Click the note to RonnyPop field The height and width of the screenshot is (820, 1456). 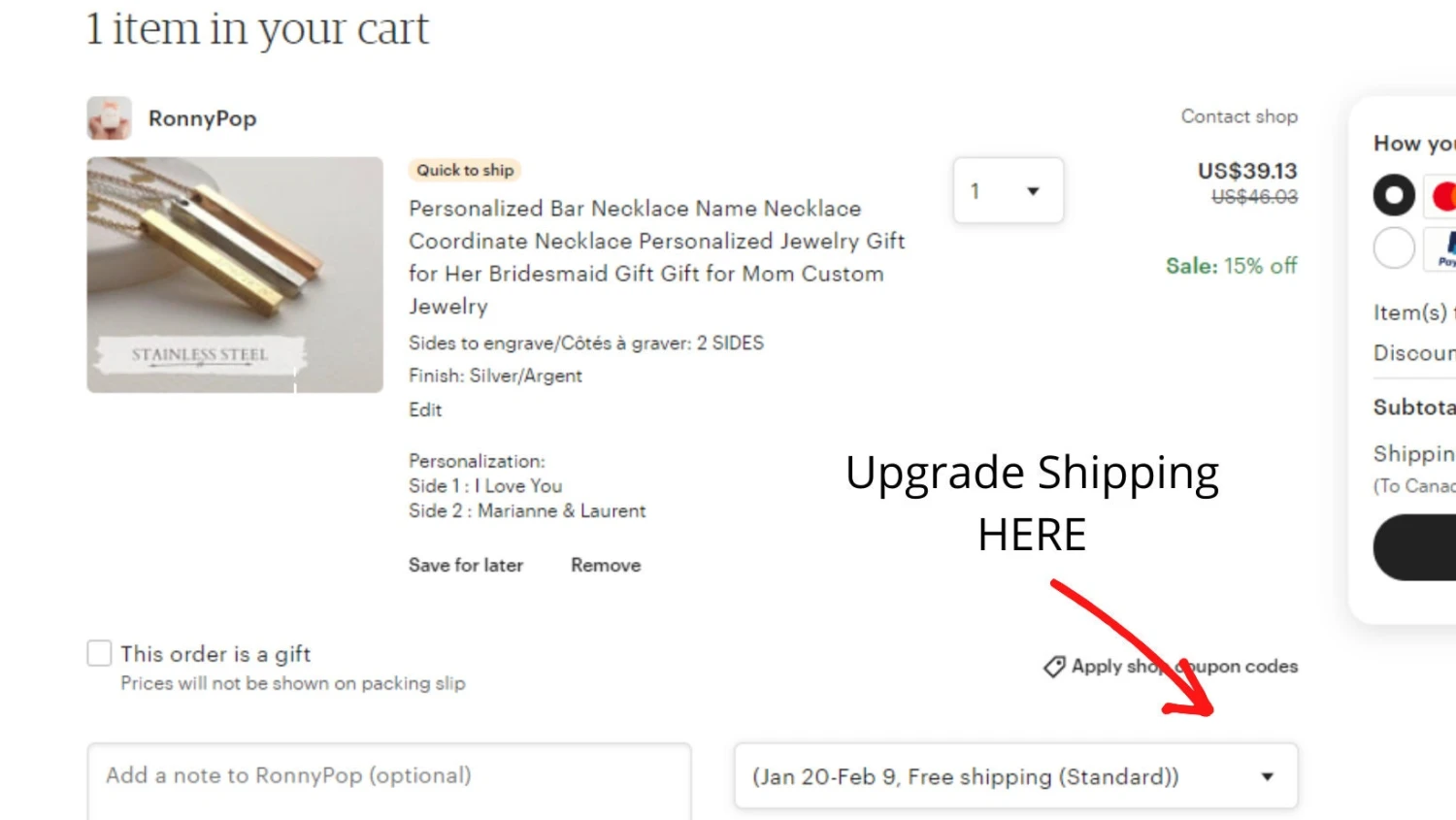click(x=388, y=779)
